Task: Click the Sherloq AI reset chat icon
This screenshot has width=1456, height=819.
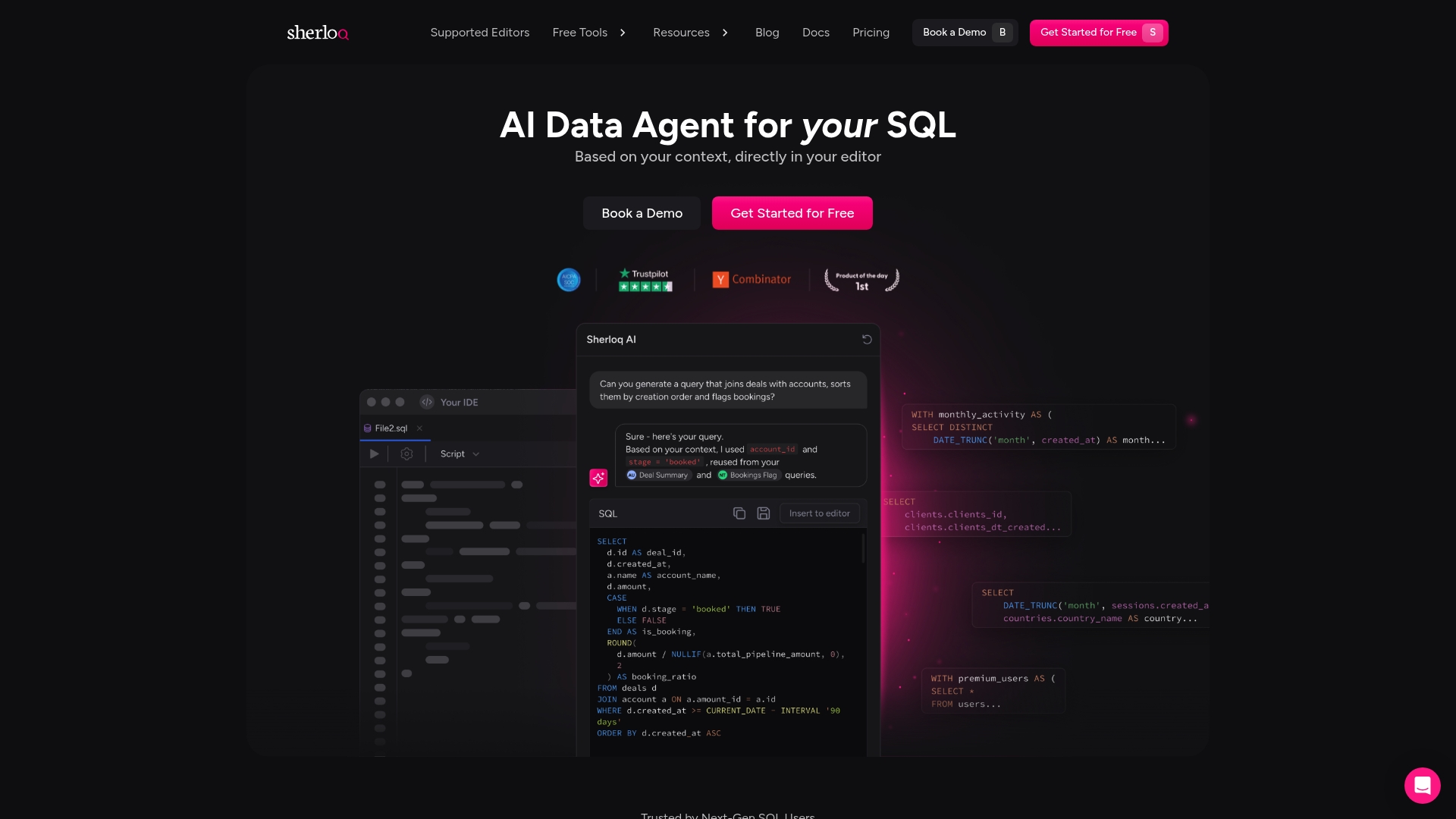Action: (x=867, y=340)
